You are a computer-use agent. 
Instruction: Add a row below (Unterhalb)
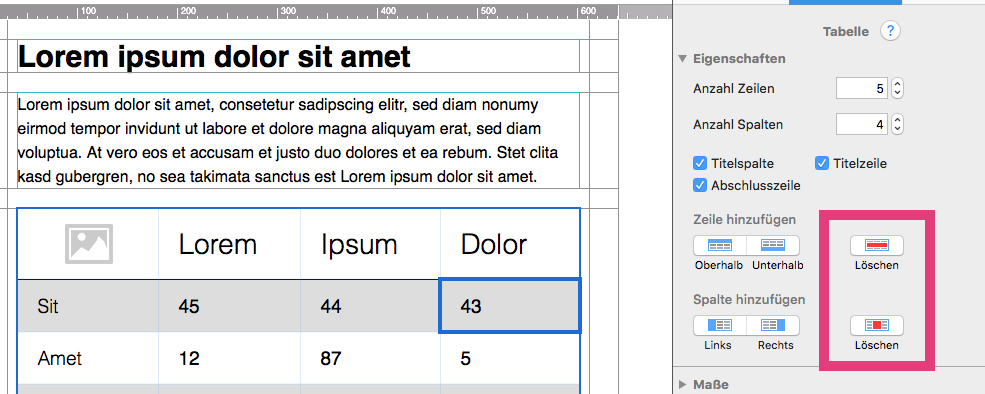pyautogui.click(x=773, y=245)
